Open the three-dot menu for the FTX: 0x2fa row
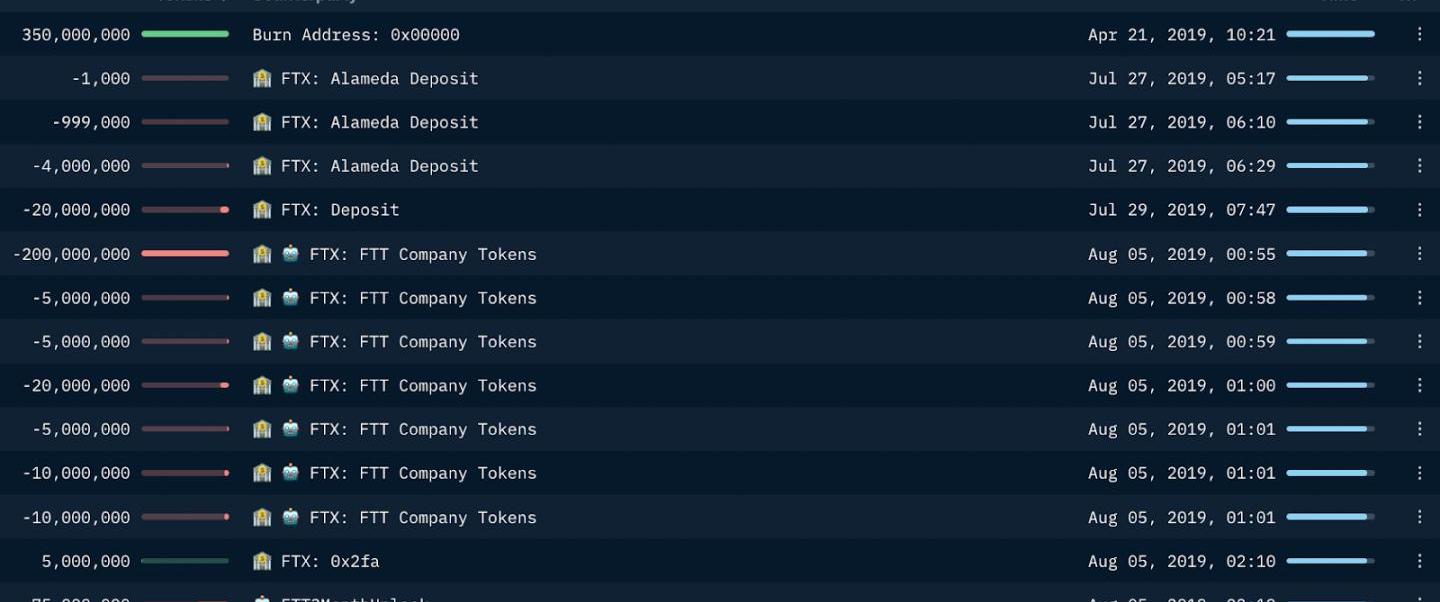Screen dimensions: 1440x602 [1419, 561]
